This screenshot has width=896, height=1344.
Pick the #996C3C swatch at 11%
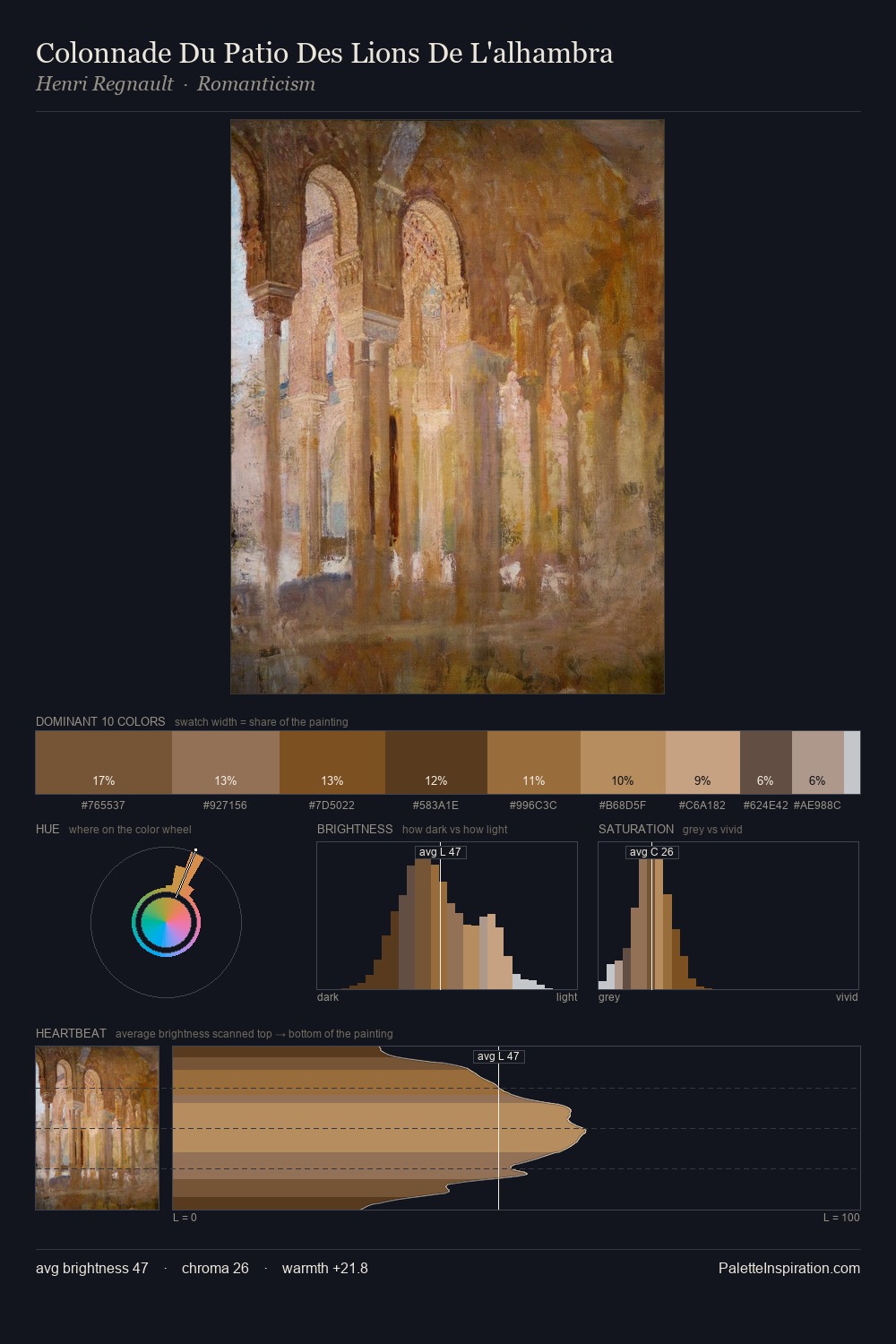[x=534, y=762]
